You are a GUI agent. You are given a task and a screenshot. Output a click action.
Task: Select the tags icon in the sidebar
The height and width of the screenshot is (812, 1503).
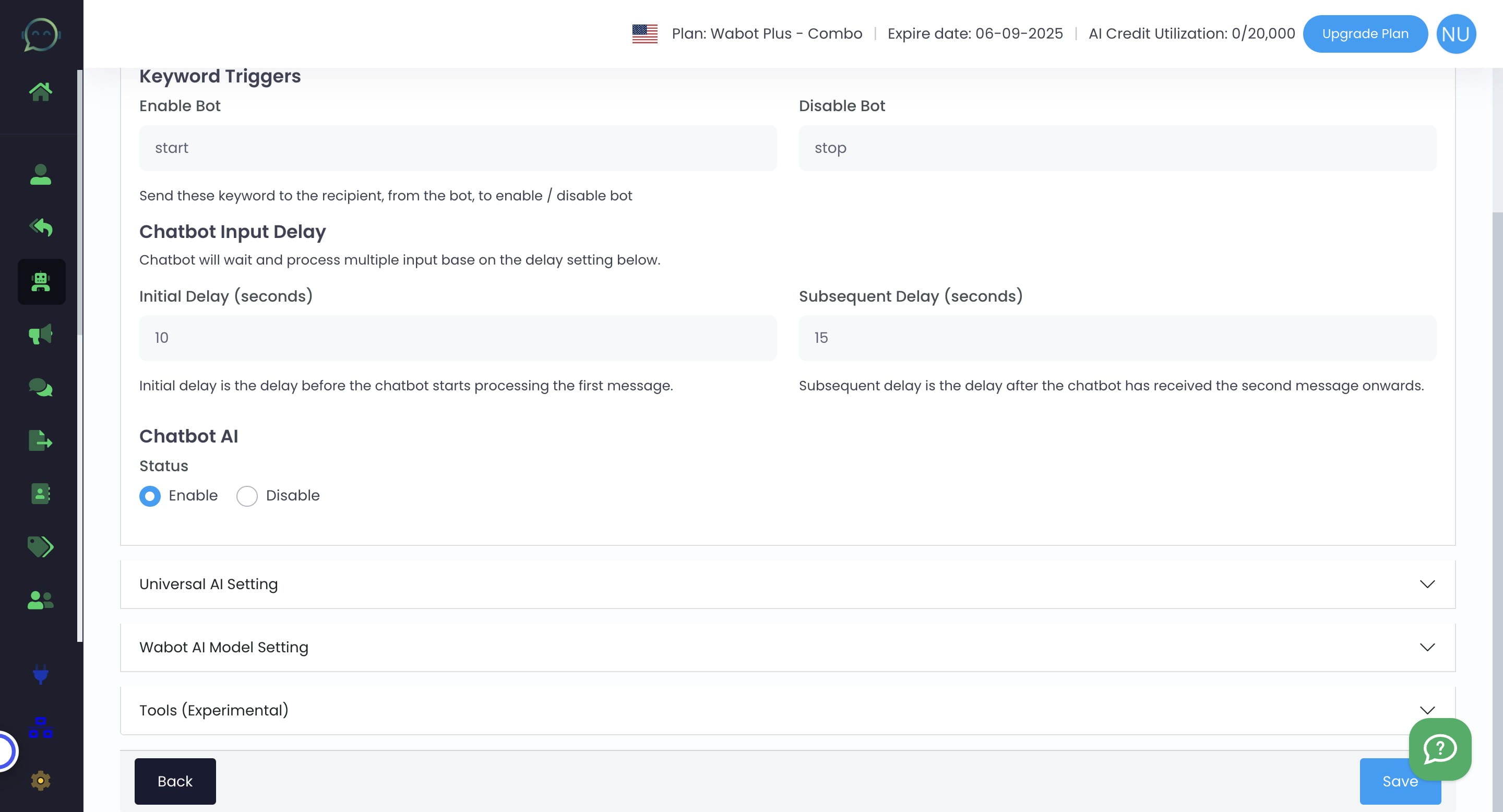(41, 547)
